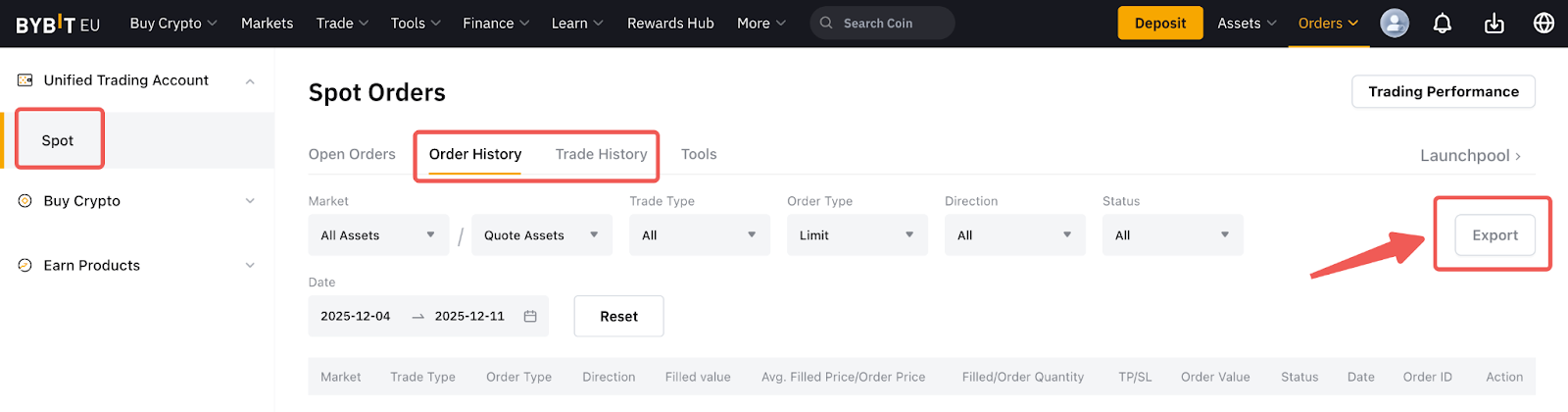
Task: Open the Order Type Limit dropdown
Action: 857,235
